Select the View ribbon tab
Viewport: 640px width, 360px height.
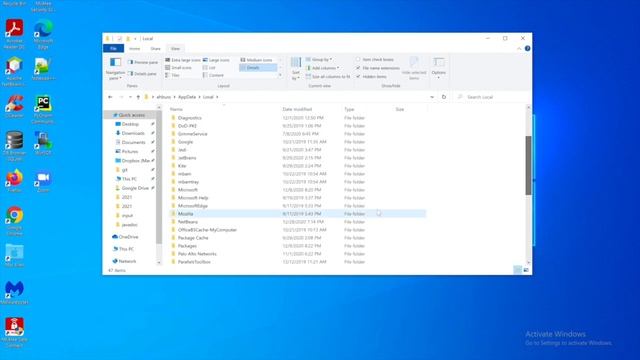point(176,49)
